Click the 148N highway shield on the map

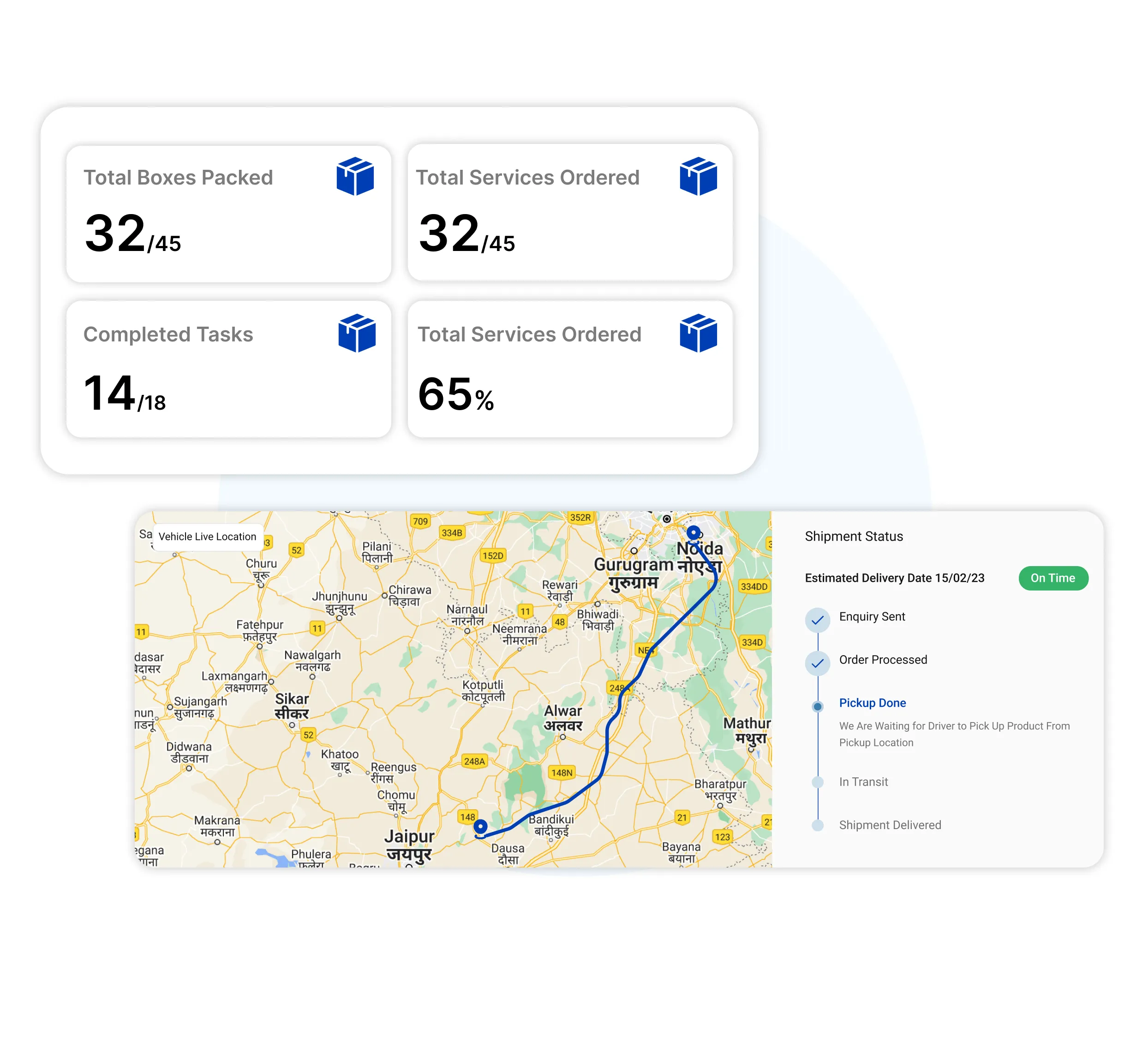coord(562,773)
